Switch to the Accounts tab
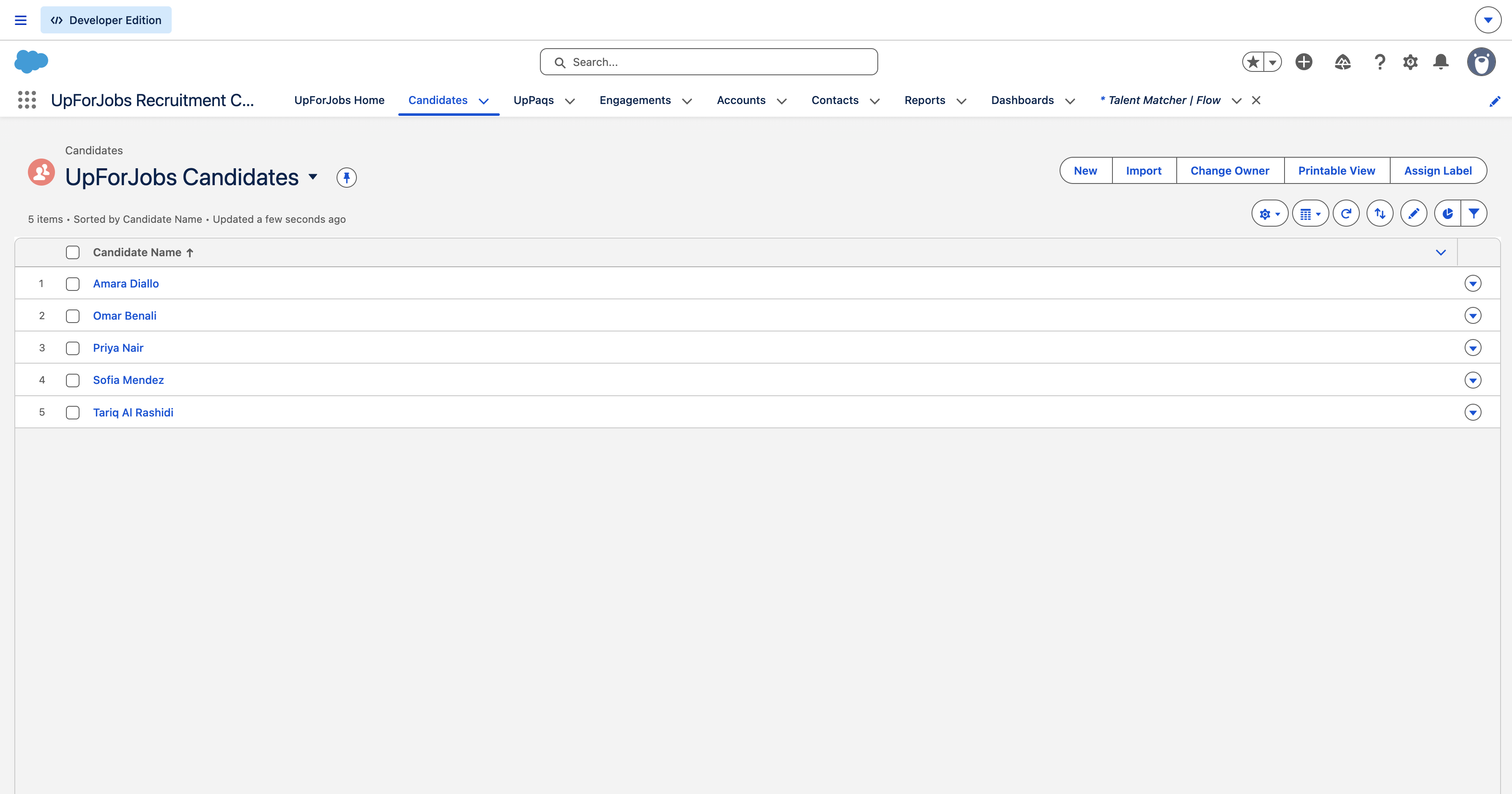1512x794 pixels. [741, 100]
